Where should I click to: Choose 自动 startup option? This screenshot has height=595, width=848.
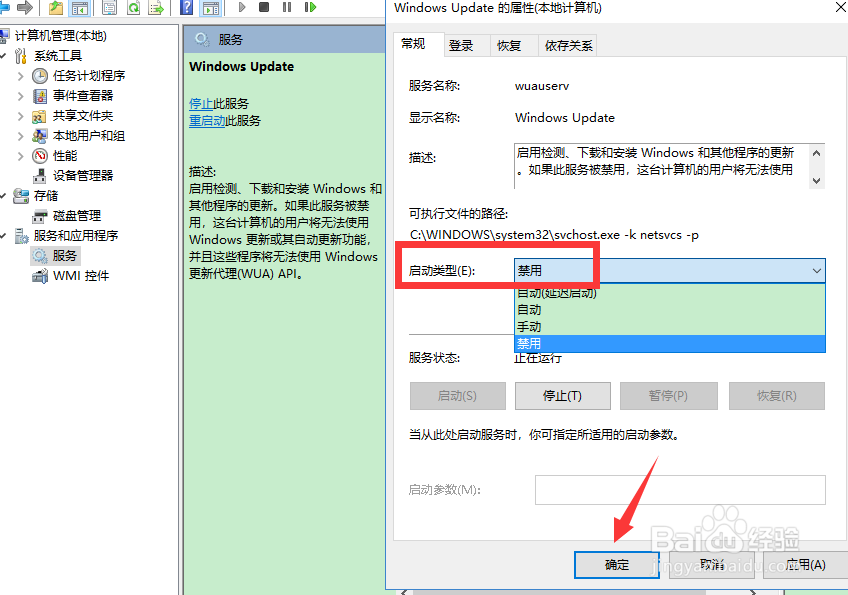tap(670, 310)
